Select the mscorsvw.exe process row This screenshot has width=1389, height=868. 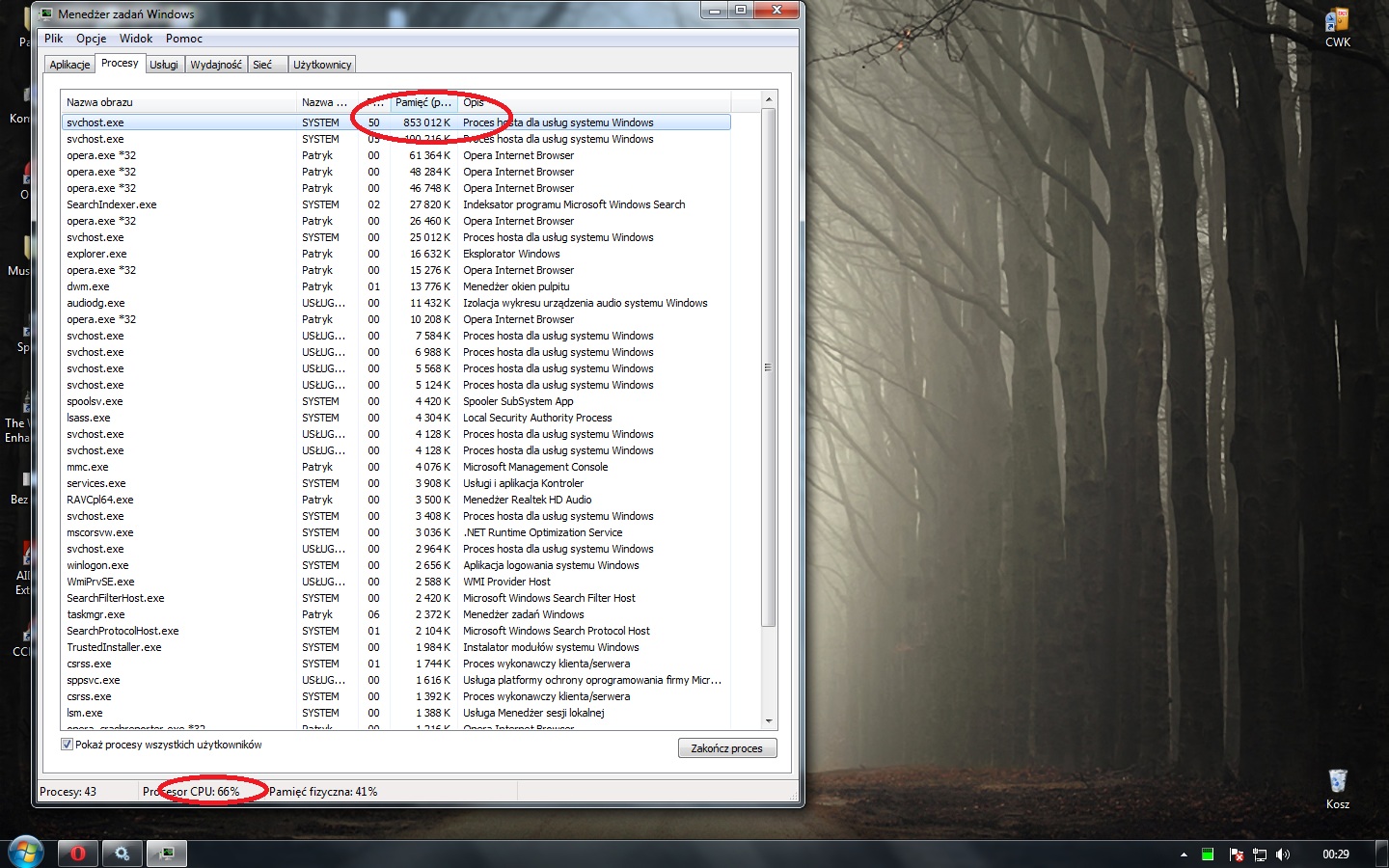pos(395,532)
